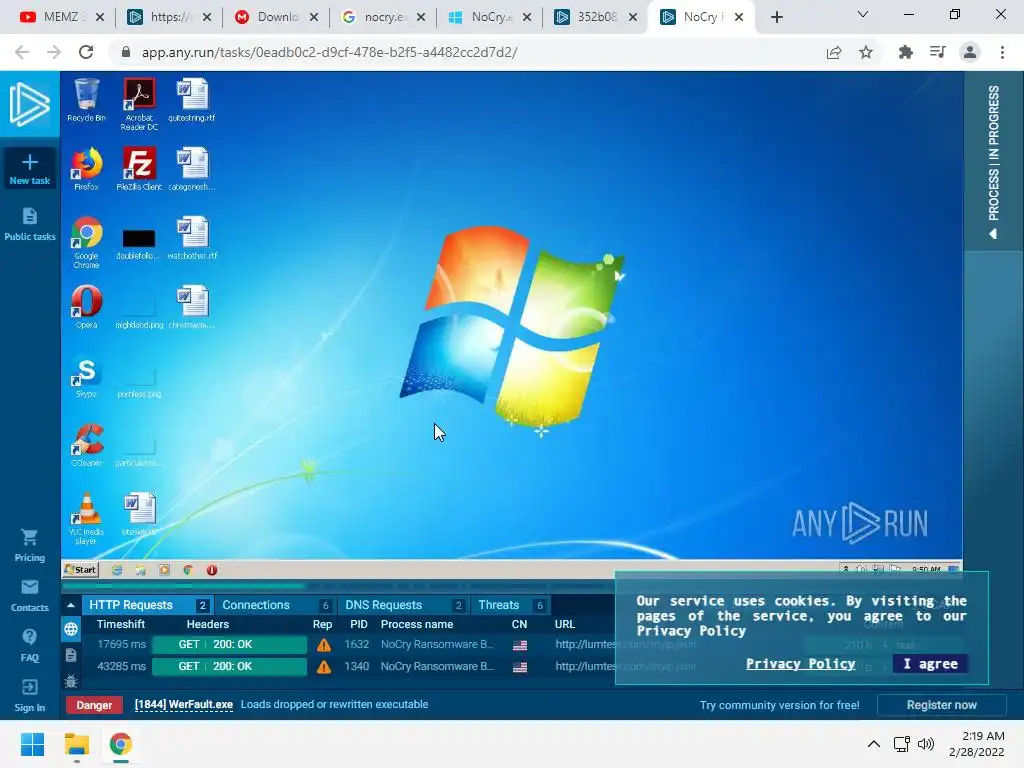Open Chrome tab search chevron
This screenshot has width=1024, height=768.
(x=863, y=14)
